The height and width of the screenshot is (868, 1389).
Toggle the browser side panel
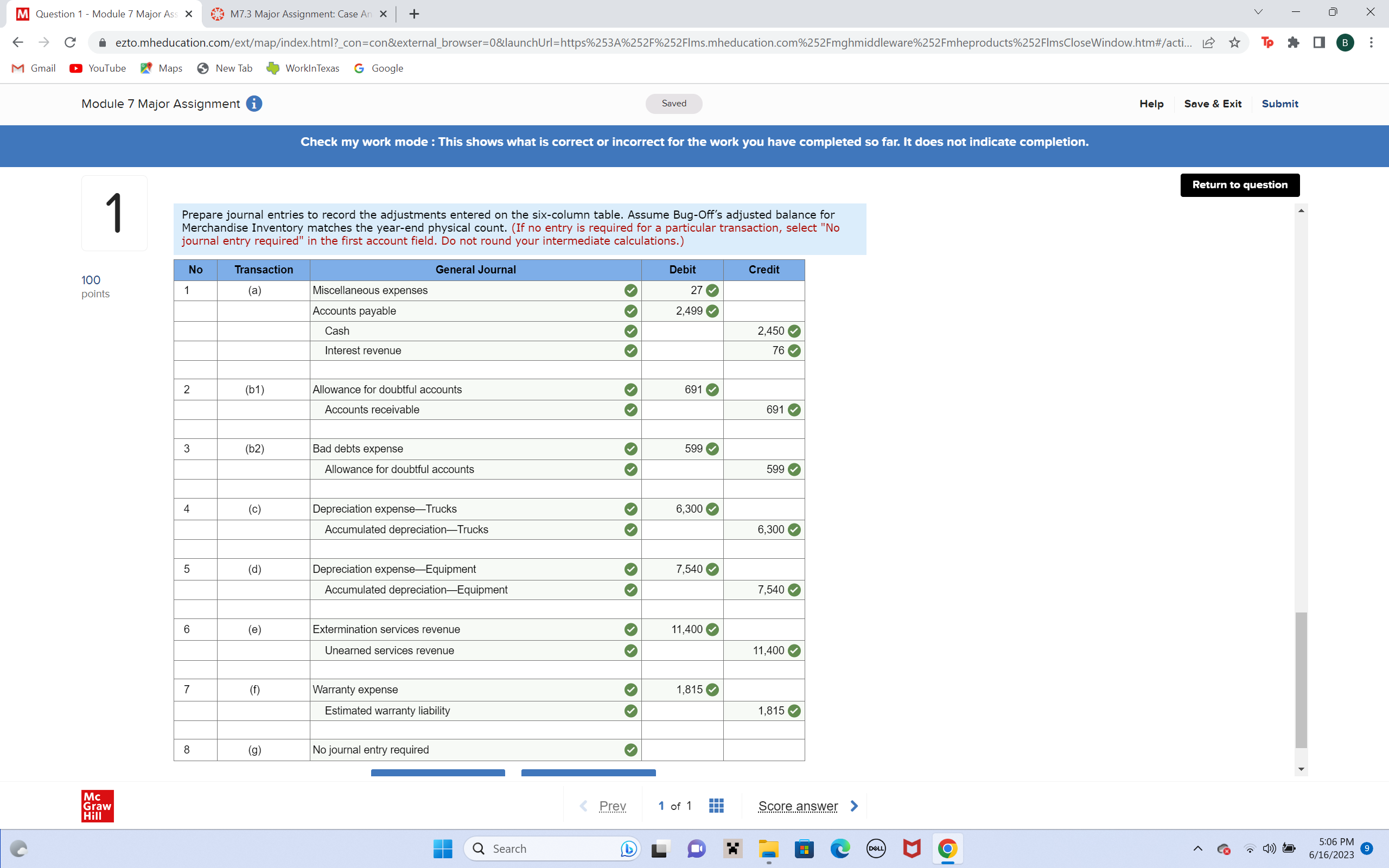point(1319,42)
